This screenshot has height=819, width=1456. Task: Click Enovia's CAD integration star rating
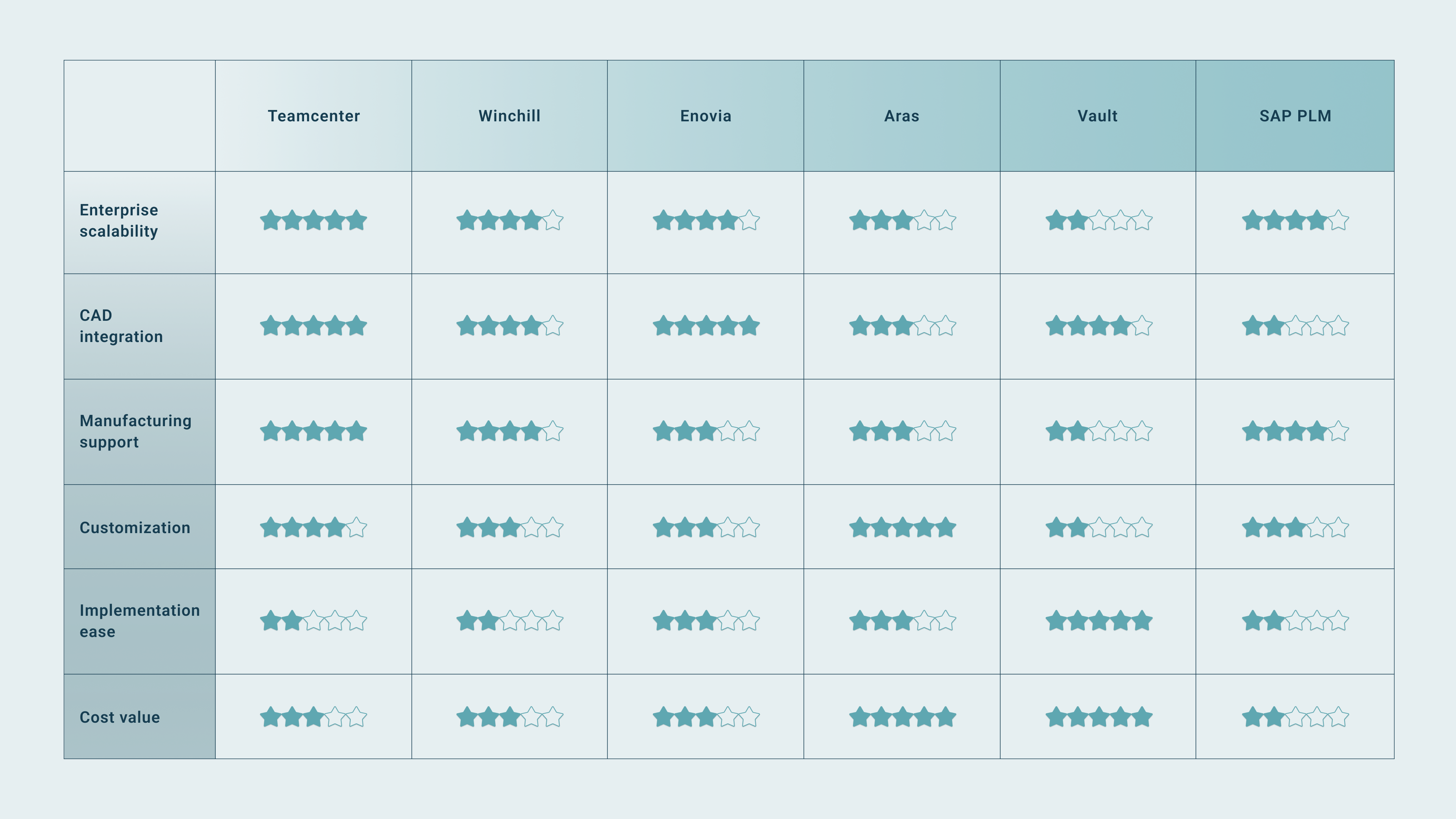pos(706,326)
